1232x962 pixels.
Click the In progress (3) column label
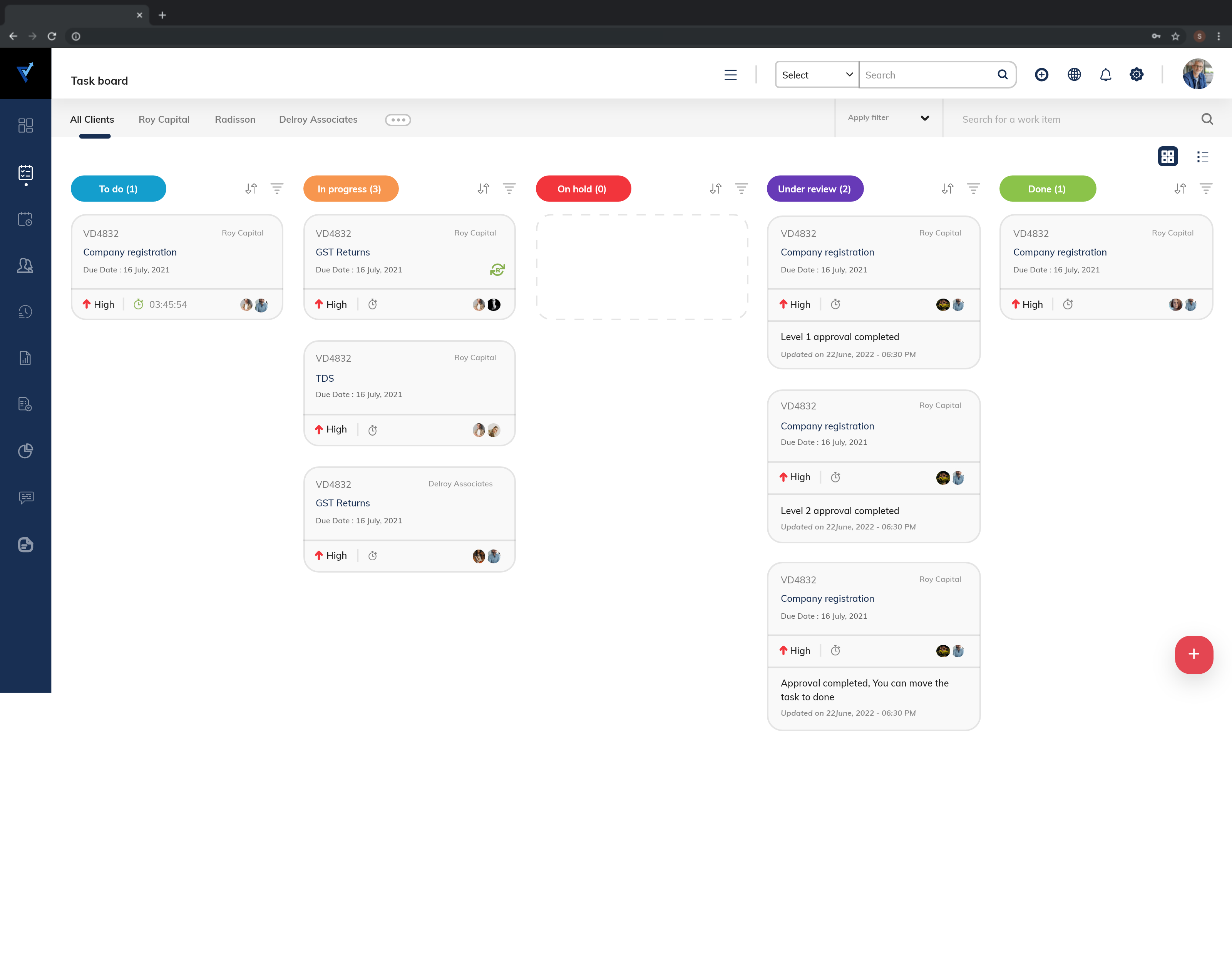click(x=350, y=189)
